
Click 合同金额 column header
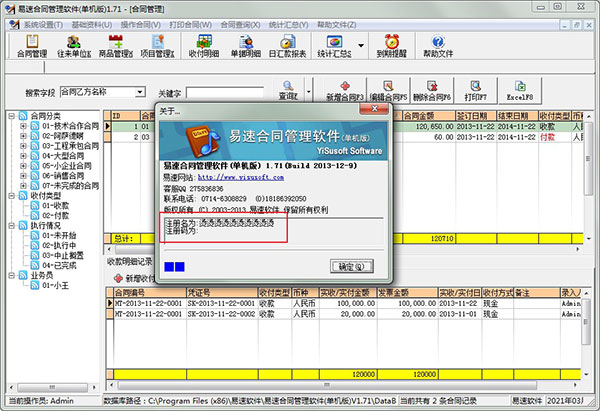pos(429,116)
